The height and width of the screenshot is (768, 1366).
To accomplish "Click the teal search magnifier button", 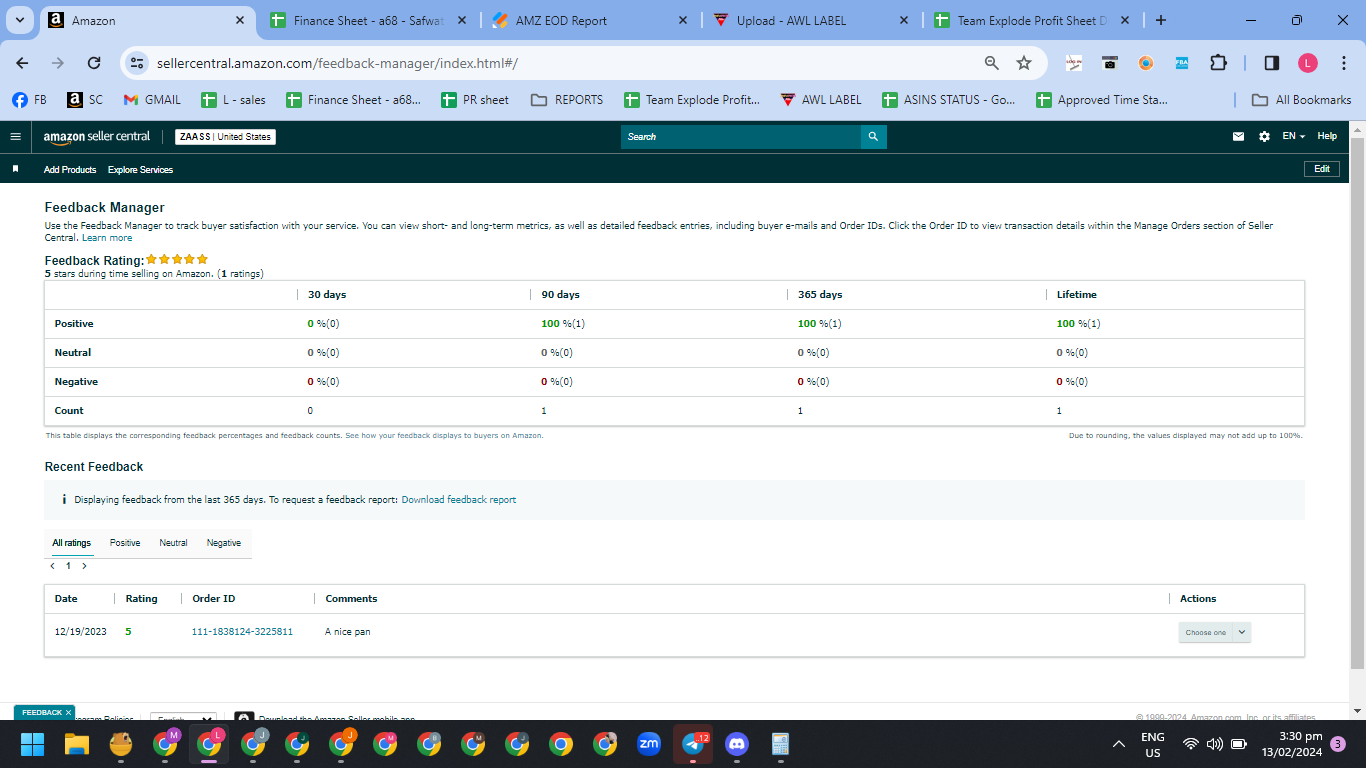I will click(x=874, y=137).
